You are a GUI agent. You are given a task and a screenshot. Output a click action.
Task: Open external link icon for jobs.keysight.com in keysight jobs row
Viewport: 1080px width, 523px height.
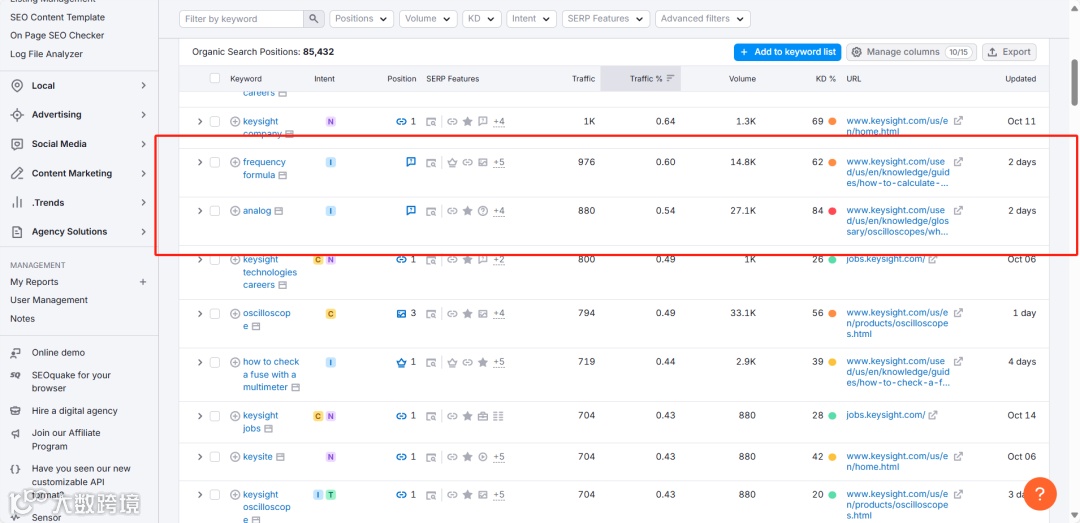pos(933,416)
